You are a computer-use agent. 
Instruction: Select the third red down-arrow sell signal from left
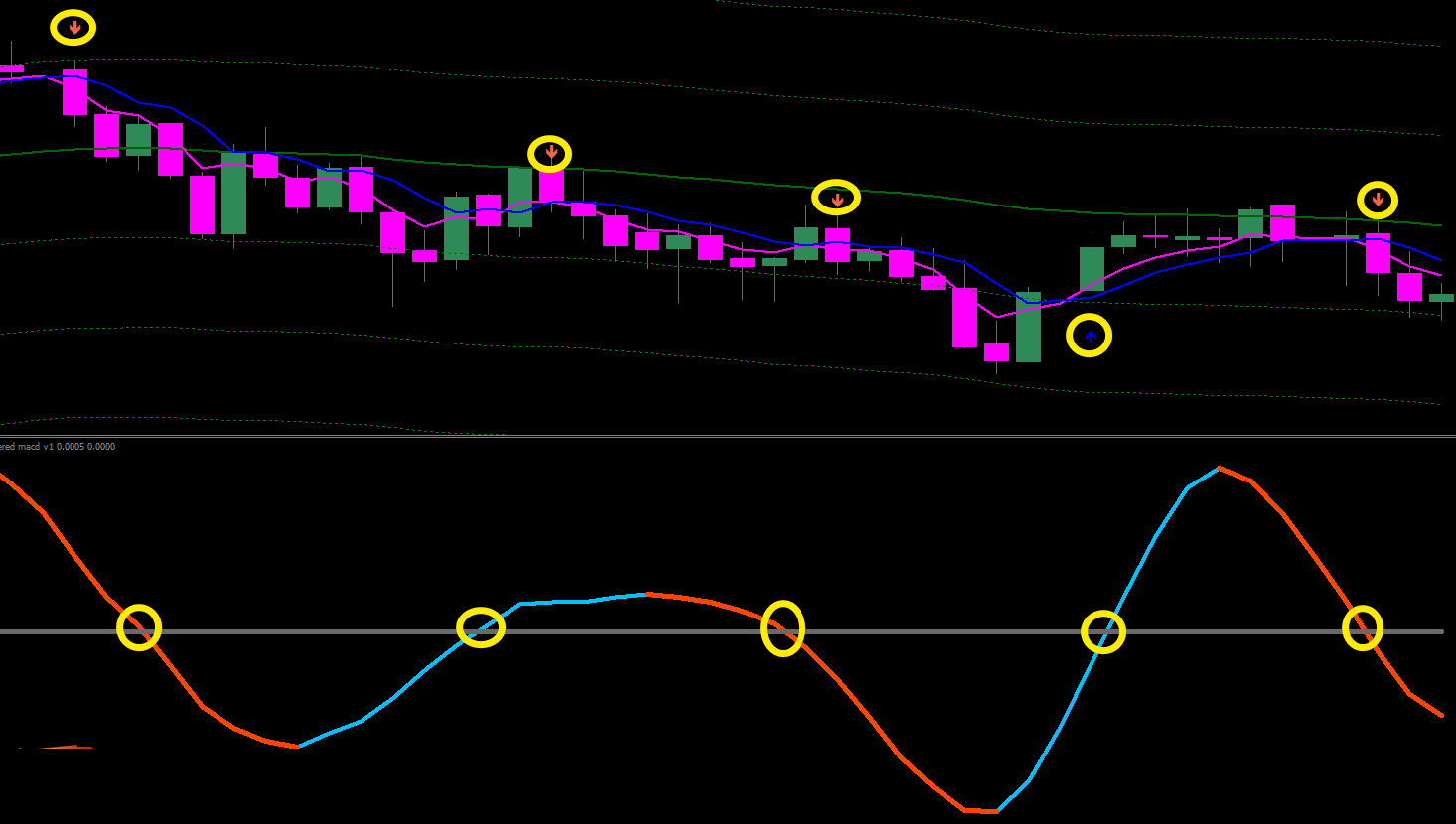pyautogui.click(x=838, y=200)
